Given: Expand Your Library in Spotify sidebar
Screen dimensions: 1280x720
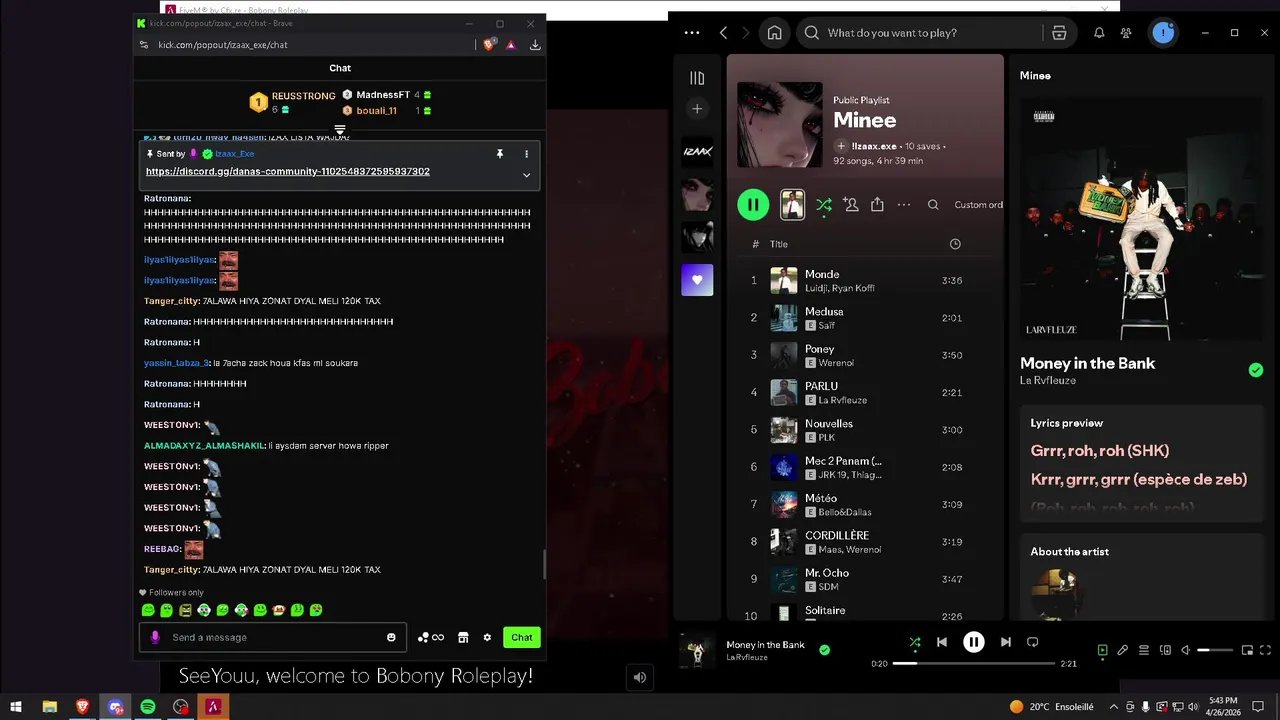Looking at the screenshot, I should 697,78.
